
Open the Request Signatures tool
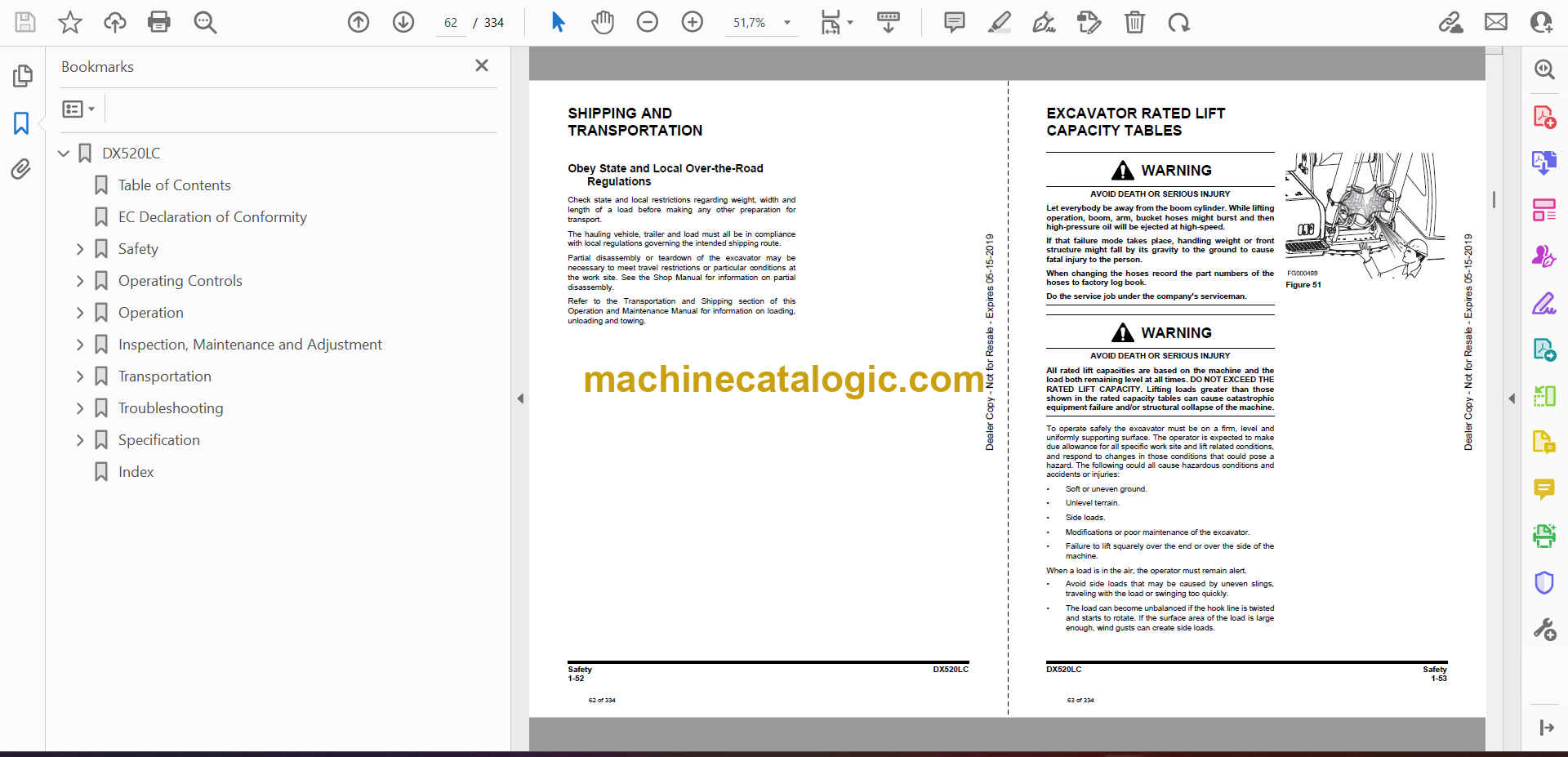coord(1543,256)
